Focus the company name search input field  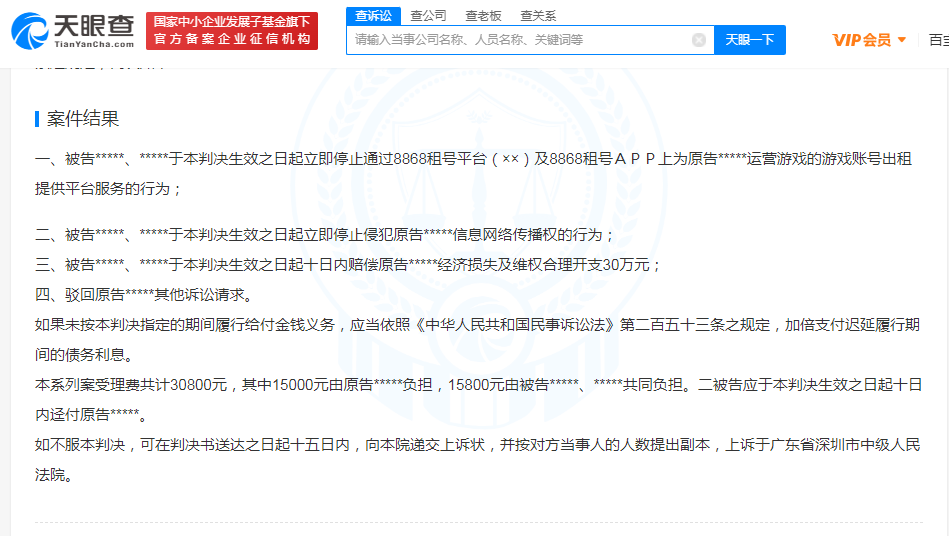pos(520,40)
